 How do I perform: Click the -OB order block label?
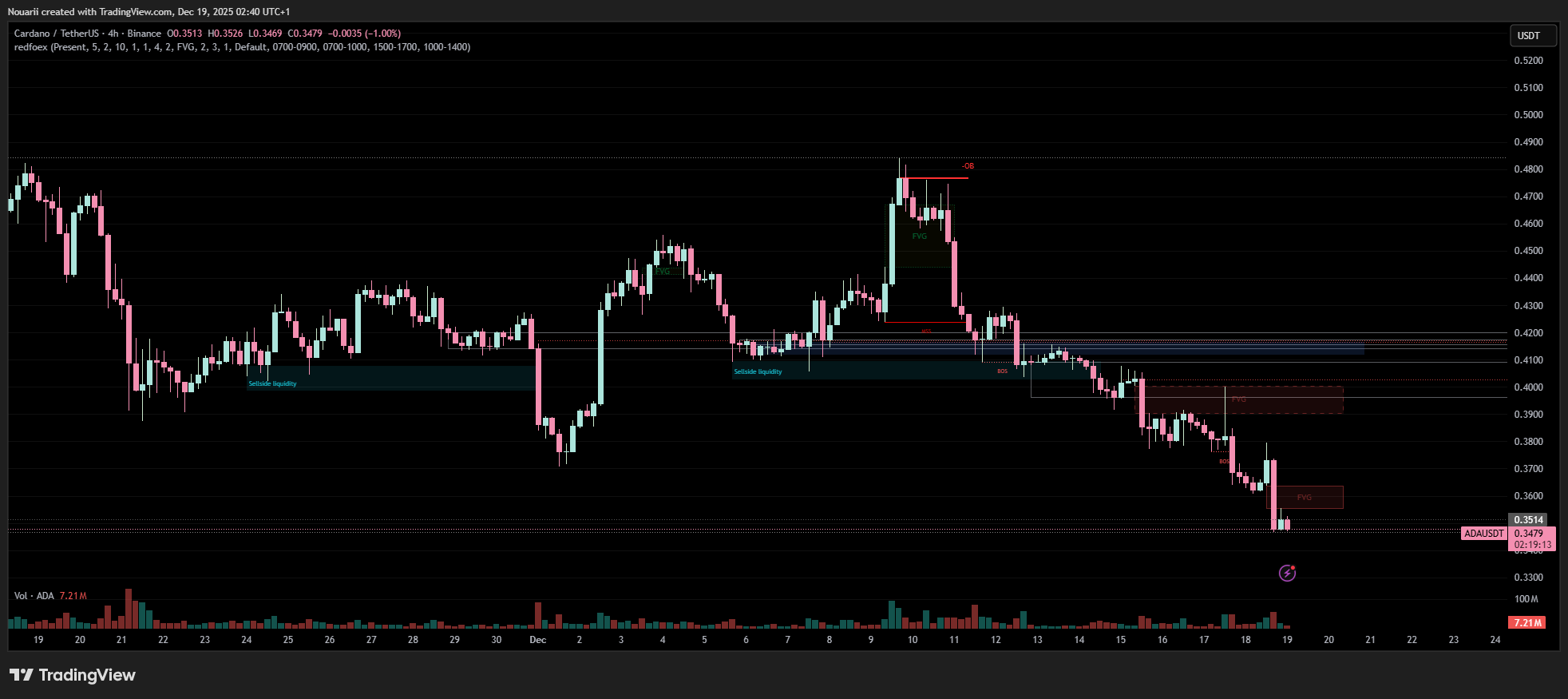tap(968, 166)
